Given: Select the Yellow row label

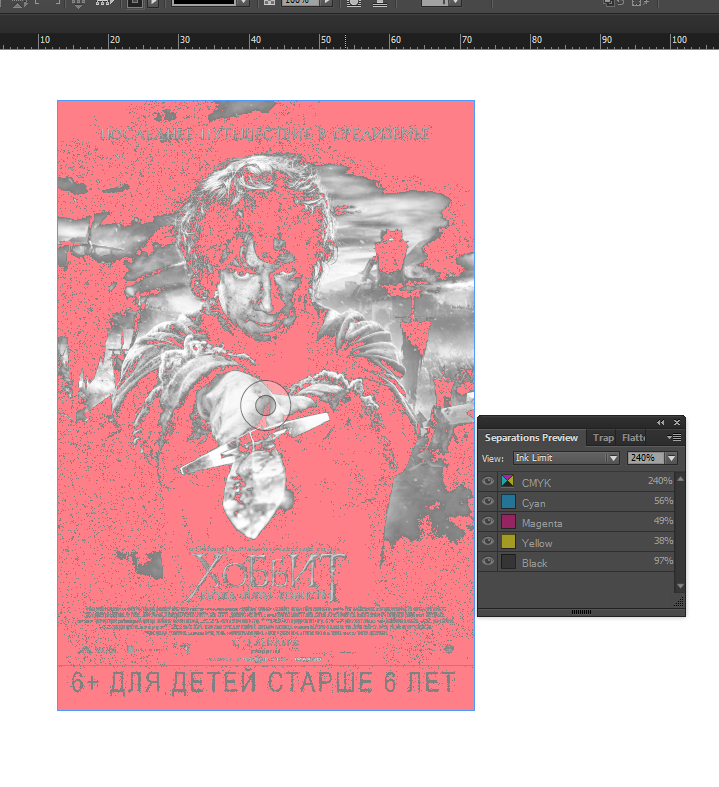Looking at the screenshot, I should point(537,543).
